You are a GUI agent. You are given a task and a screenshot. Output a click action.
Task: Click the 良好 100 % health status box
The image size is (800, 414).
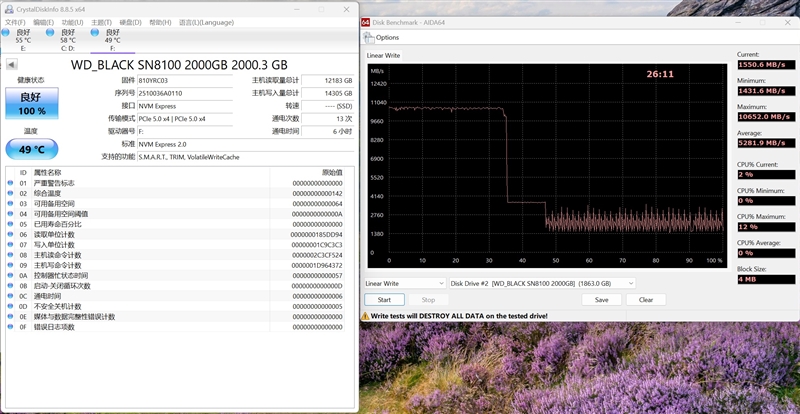point(32,103)
